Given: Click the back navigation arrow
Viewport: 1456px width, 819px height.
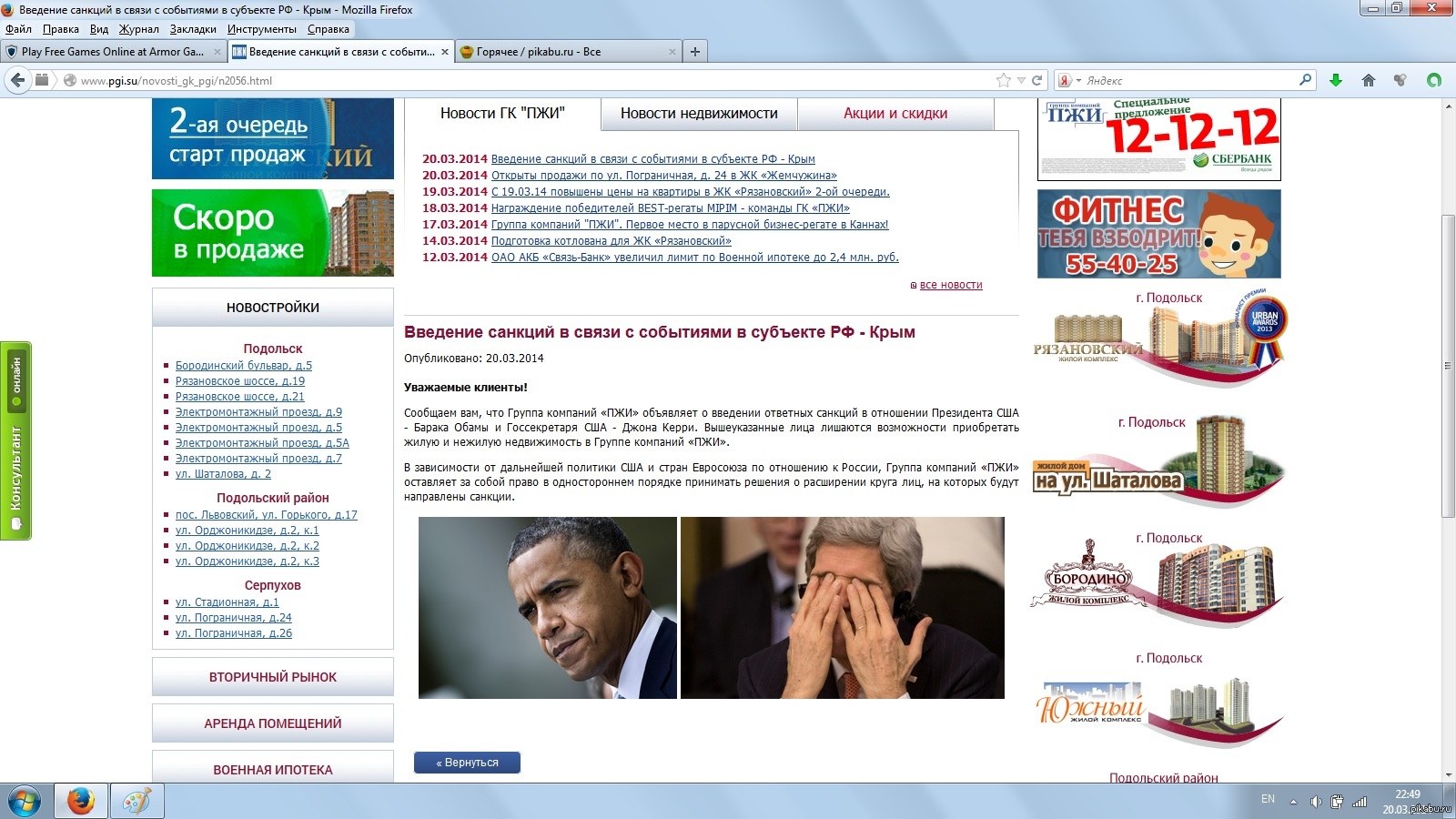Looking at the screenshot, I should pos(17,80).
